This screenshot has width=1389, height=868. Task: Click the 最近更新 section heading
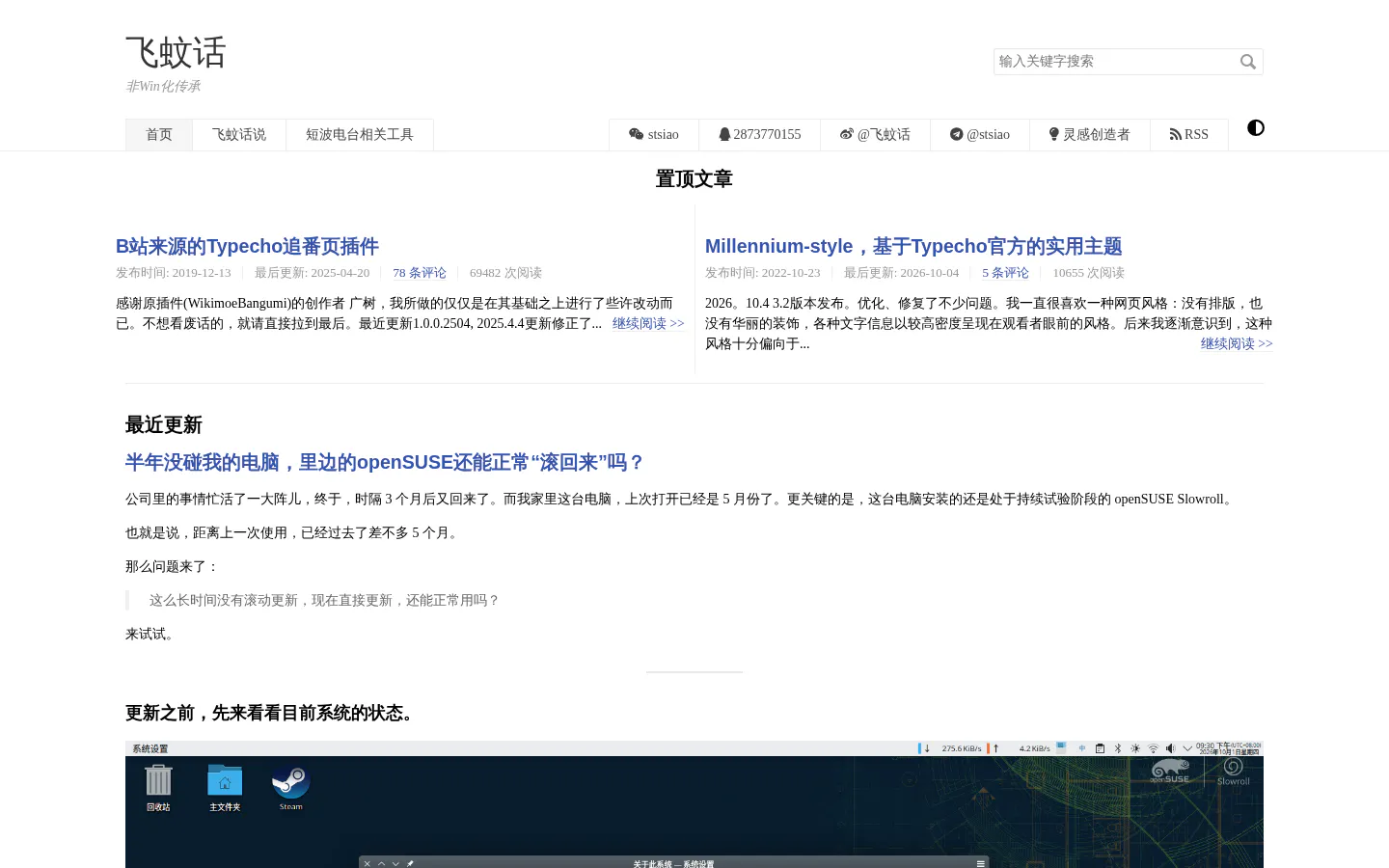(164, 424)
